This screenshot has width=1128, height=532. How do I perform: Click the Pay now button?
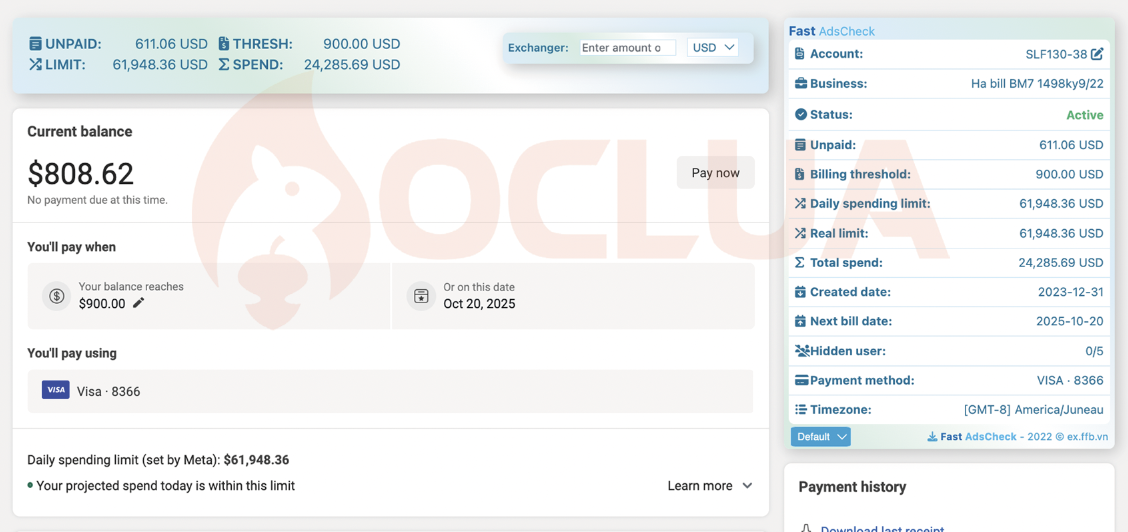pyautogui.click(x=716, y=173)
